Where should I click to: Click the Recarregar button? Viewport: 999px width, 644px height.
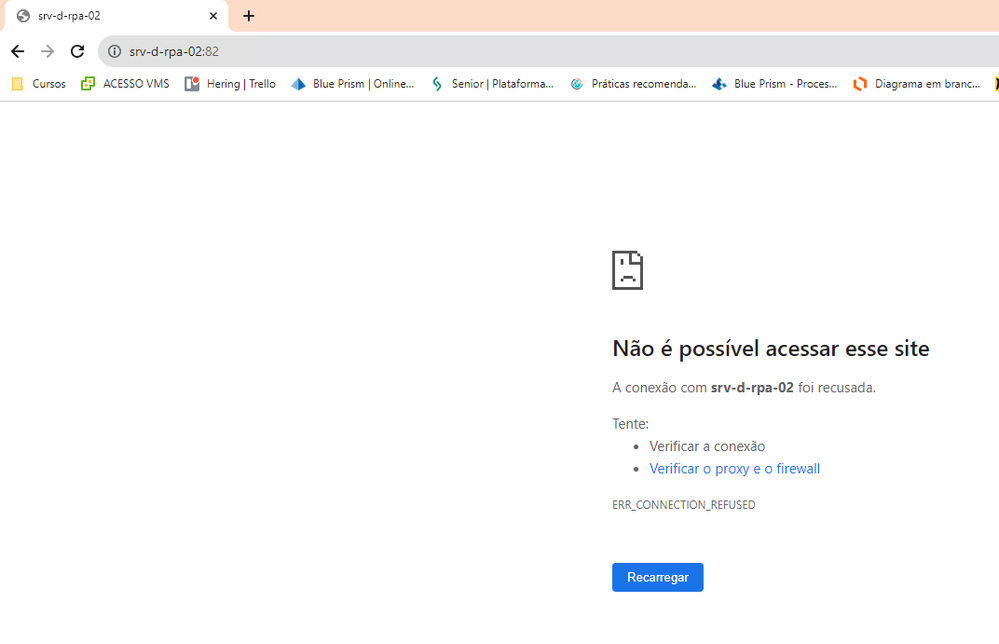(x=658, y=577)
